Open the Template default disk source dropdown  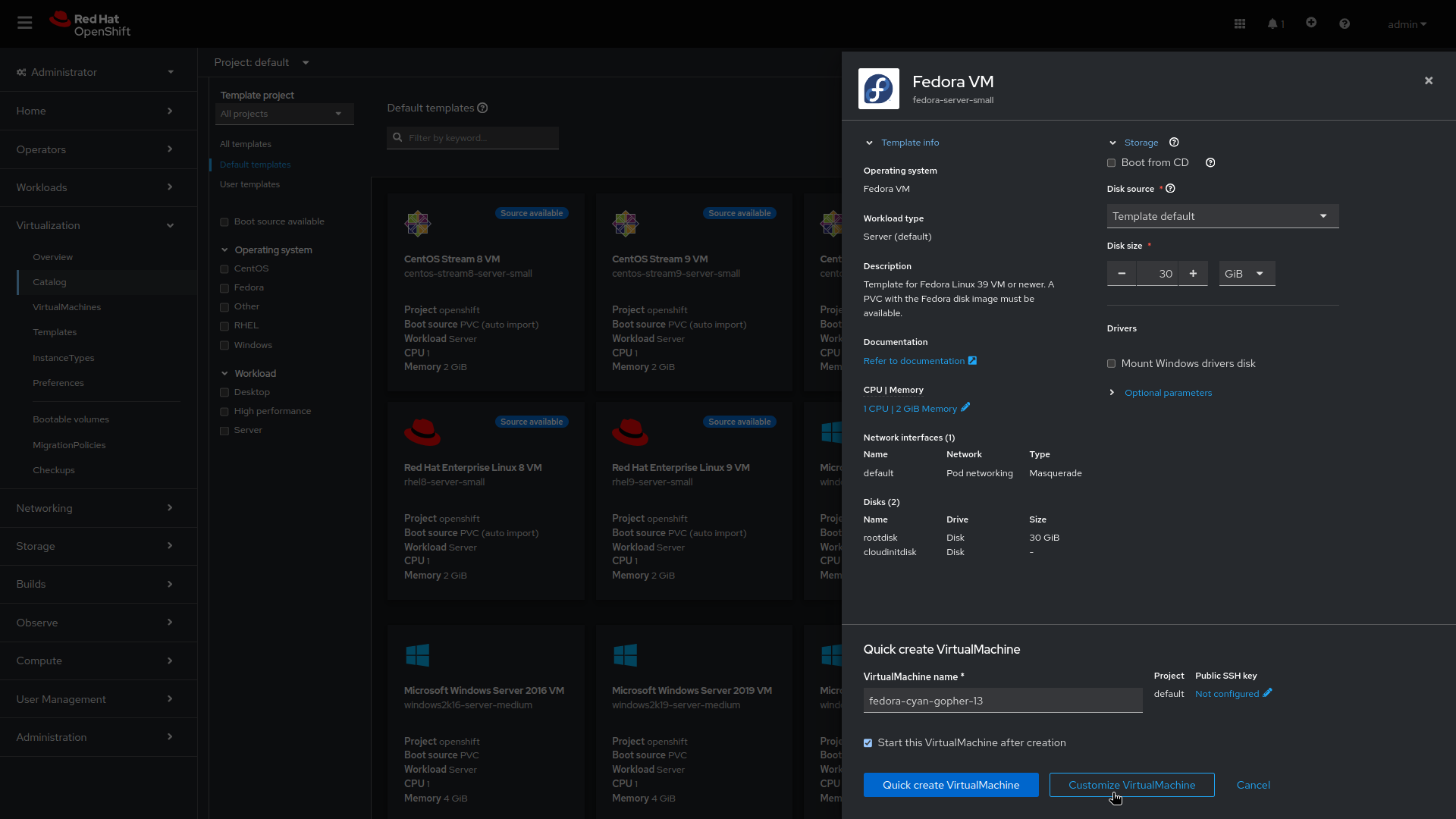pos(1222,216)
